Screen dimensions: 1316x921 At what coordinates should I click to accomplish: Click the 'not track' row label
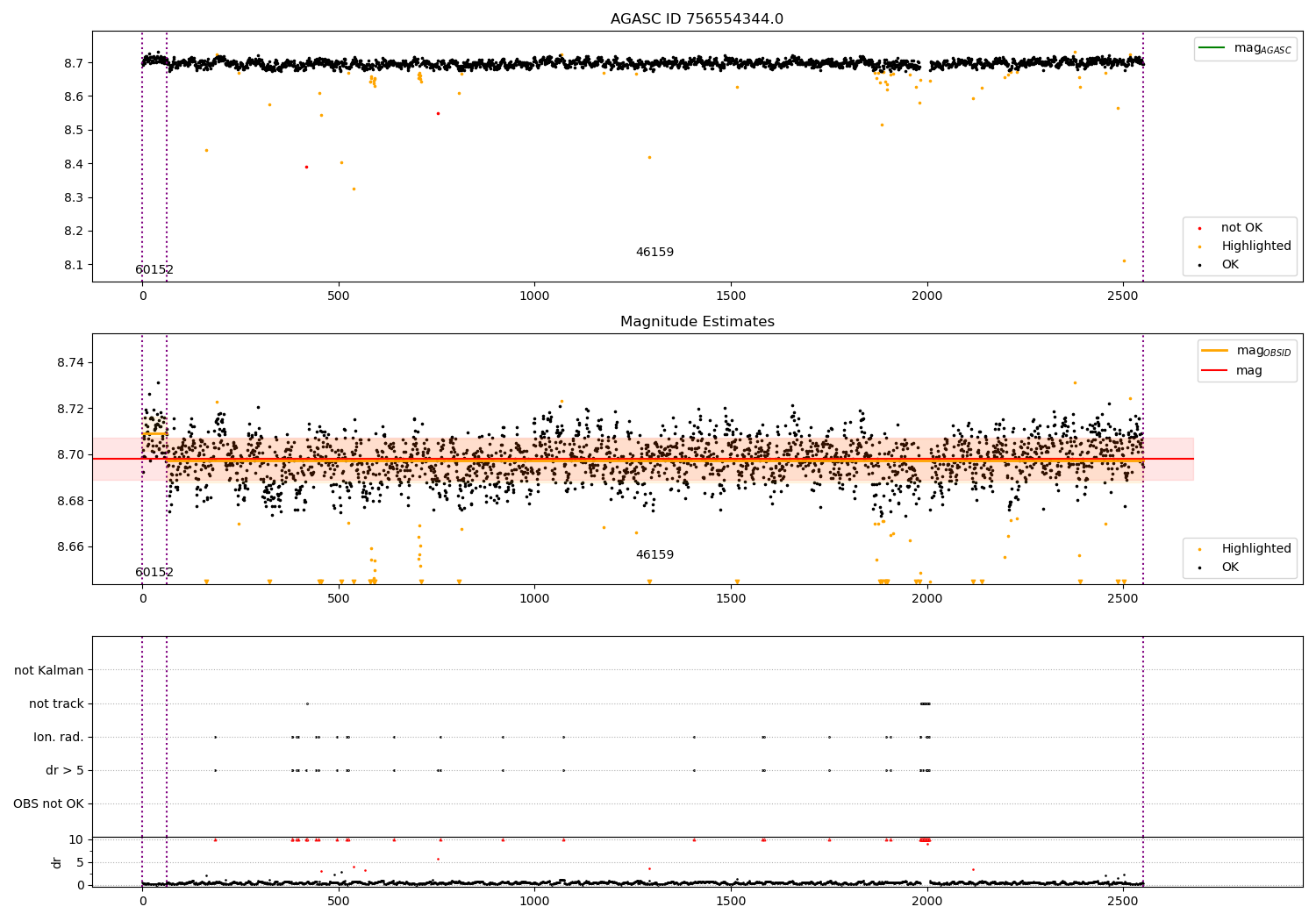[x=56, y=703]
